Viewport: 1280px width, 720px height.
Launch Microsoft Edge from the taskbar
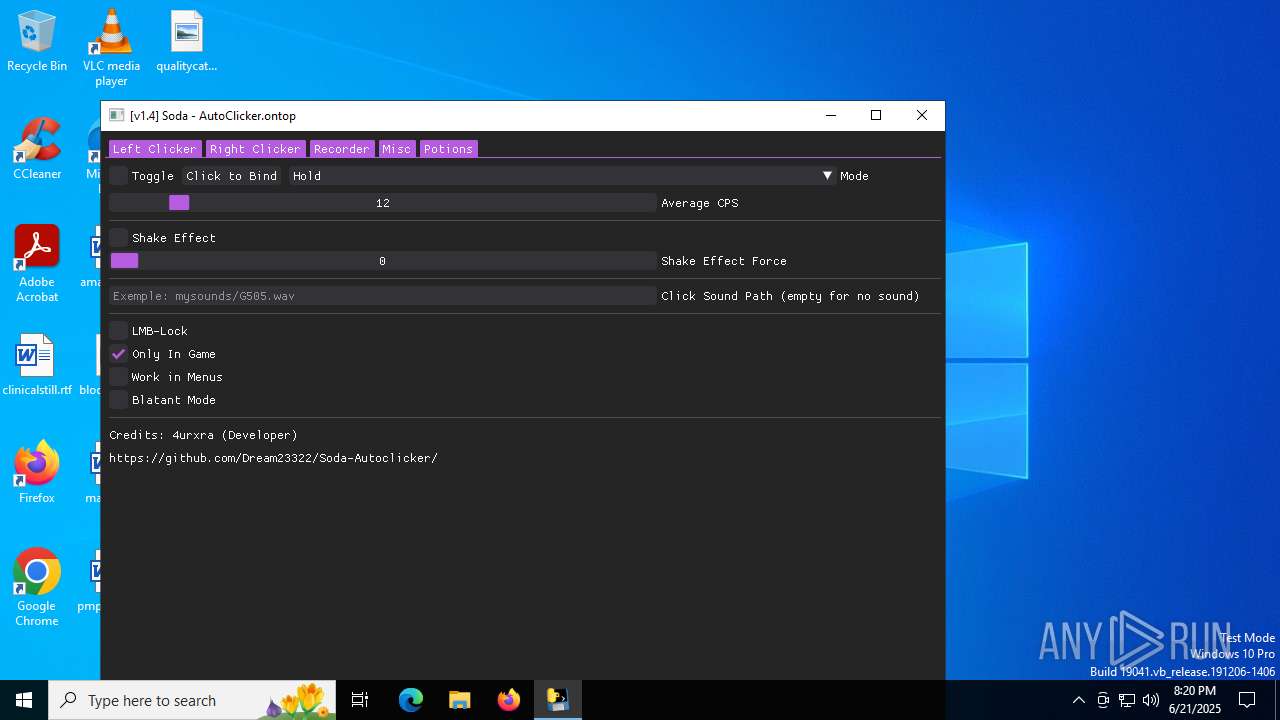pyautogui.click(x=411, y=700)
